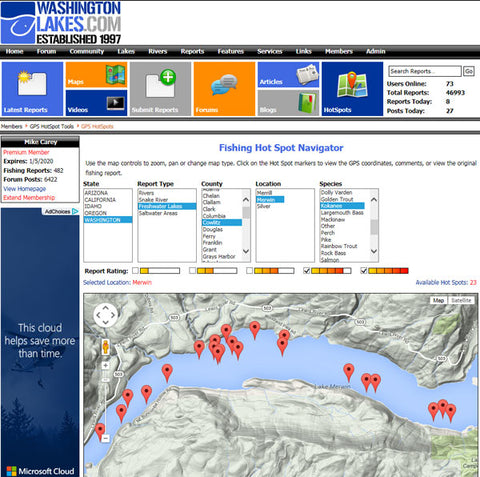Switch map to Satellite view
The height and width of the screenshot is (477, 480).
461,300
